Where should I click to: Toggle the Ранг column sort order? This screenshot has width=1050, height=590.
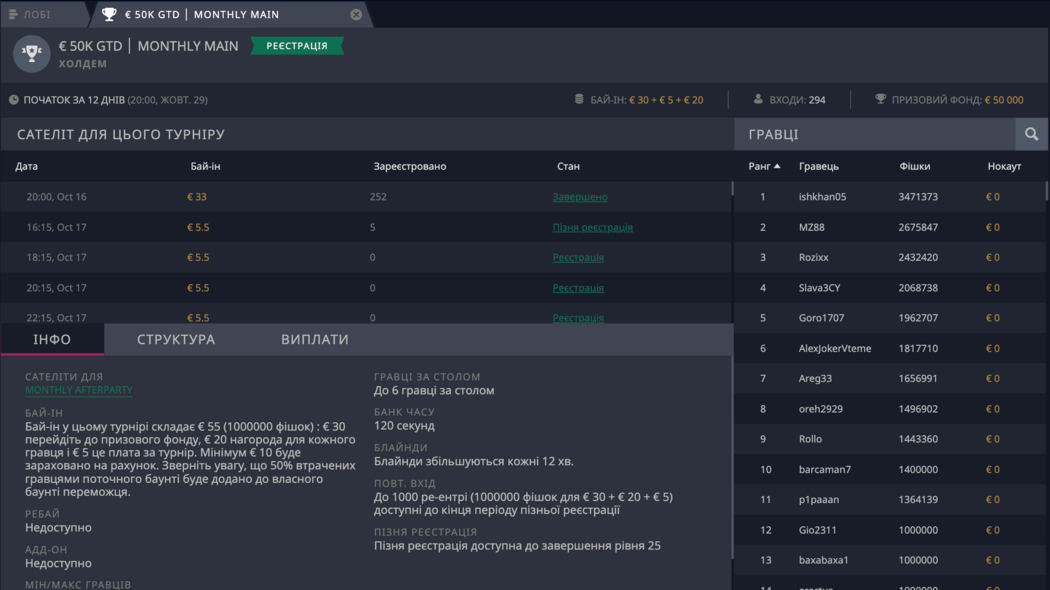765,166
